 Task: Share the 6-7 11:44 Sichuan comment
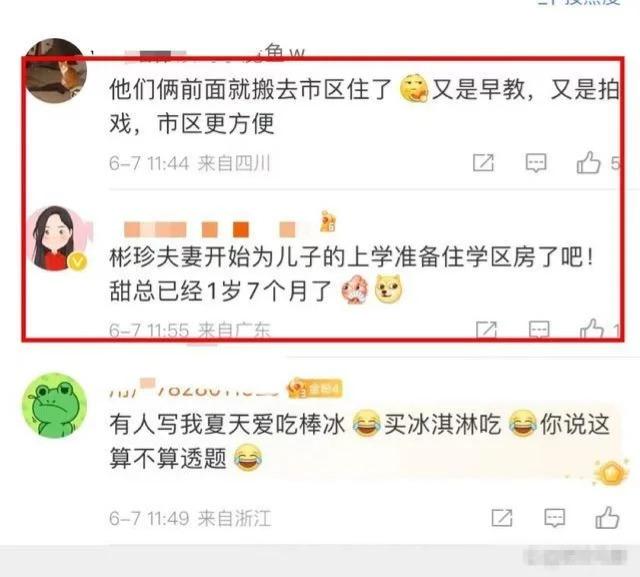pyautogui.click(x=483, y=163)
